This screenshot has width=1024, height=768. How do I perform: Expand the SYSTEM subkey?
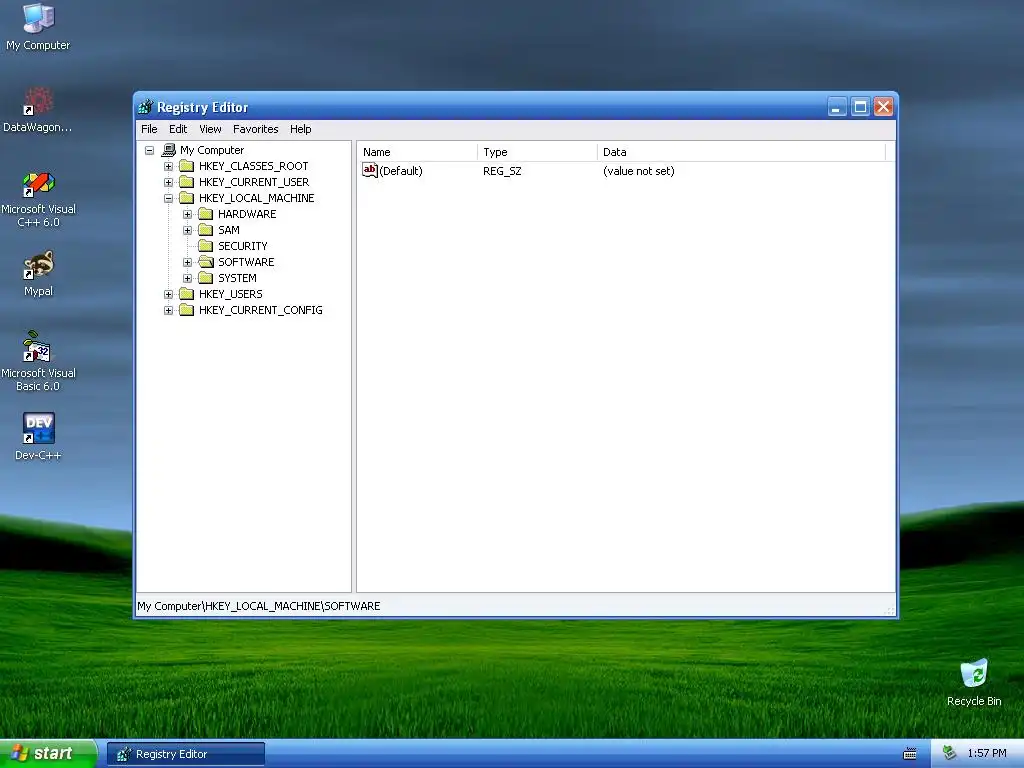coord(187,278)
